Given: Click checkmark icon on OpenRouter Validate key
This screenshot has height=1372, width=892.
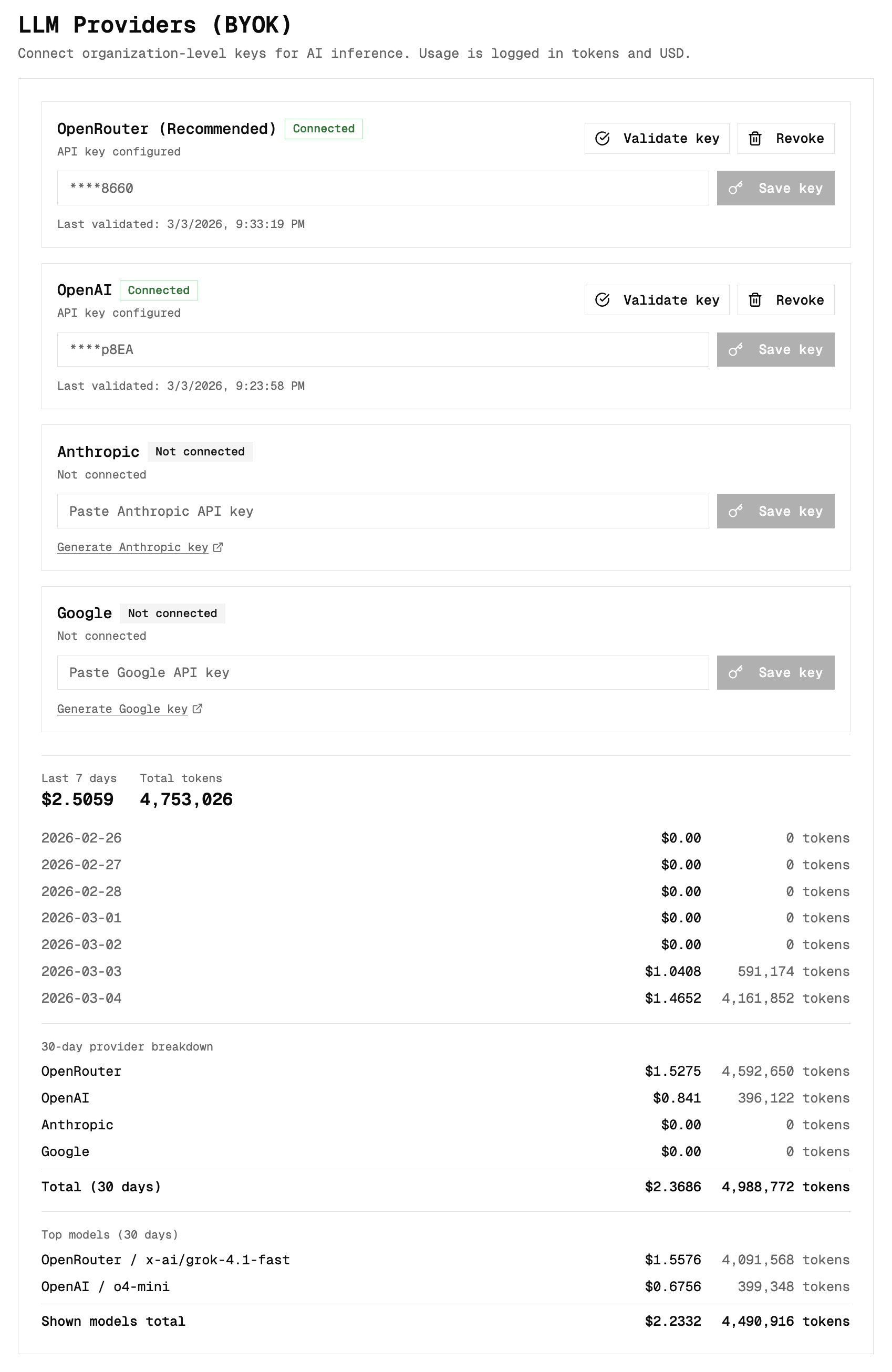Looking at the screenshot, I should tap(602, 138).
